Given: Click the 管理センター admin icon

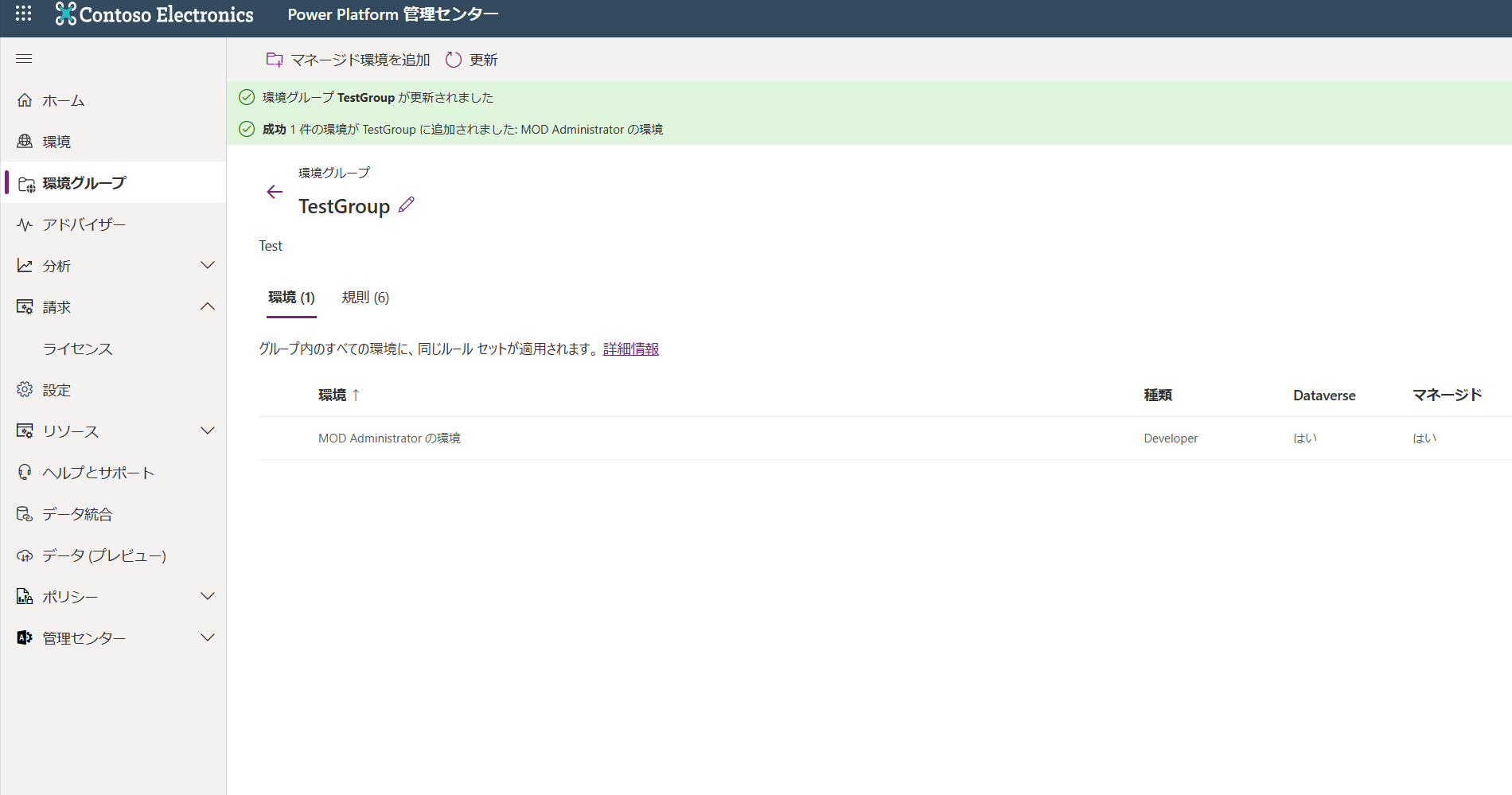Looking at the screenshot, I should pos(25,638).
